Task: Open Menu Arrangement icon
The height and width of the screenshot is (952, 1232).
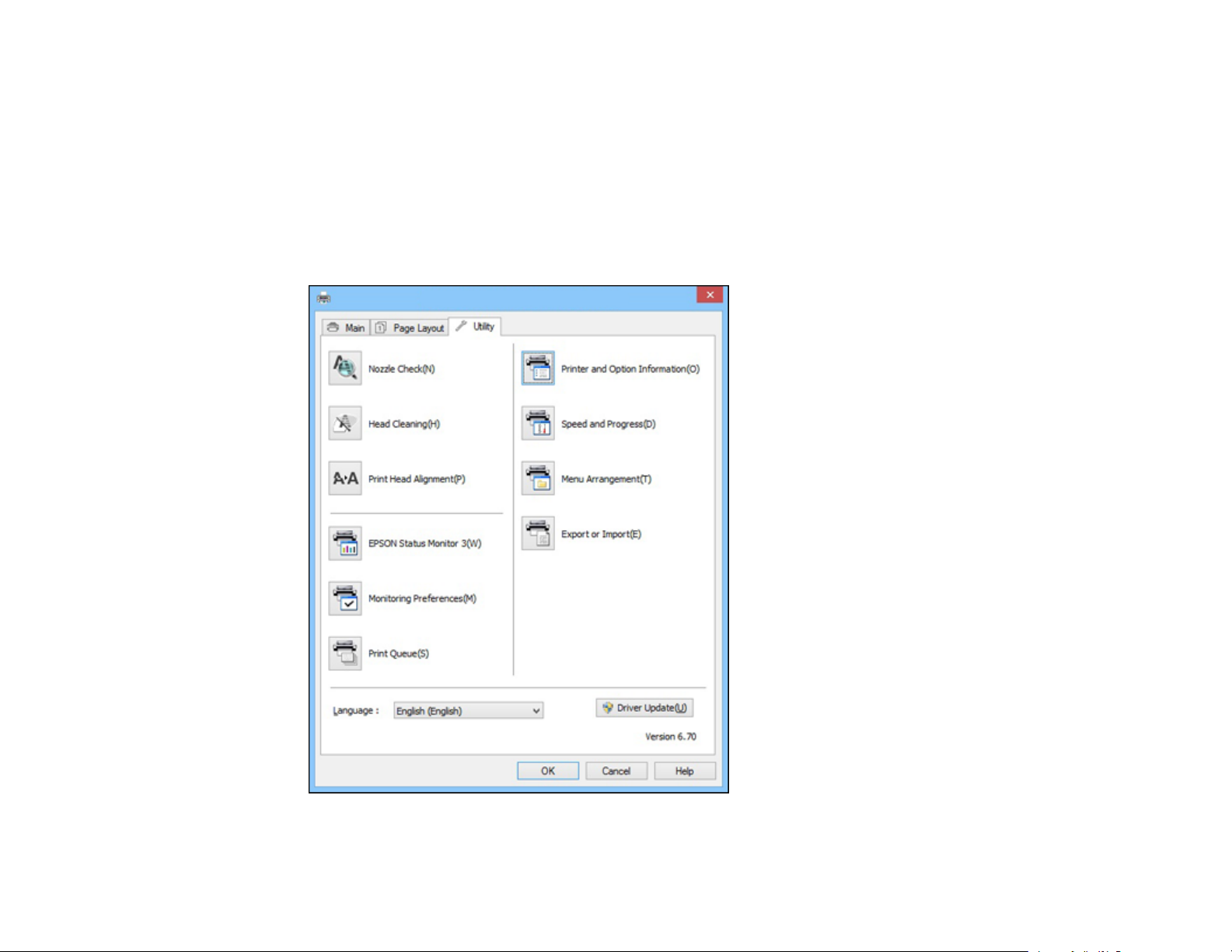Action: 538,479
